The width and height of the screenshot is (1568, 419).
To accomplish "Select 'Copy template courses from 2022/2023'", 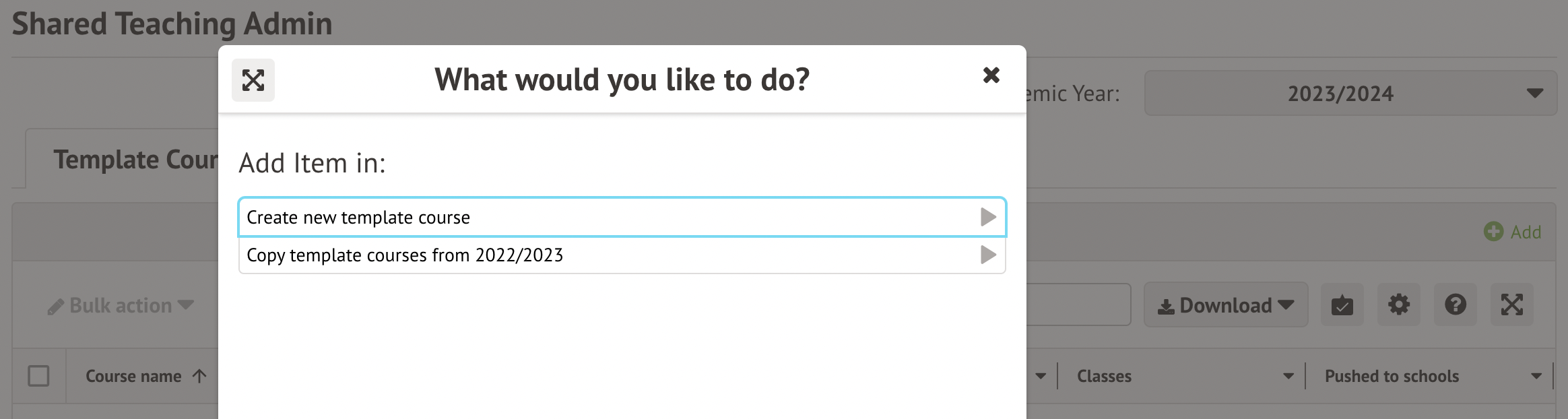I will coord(405,255).
